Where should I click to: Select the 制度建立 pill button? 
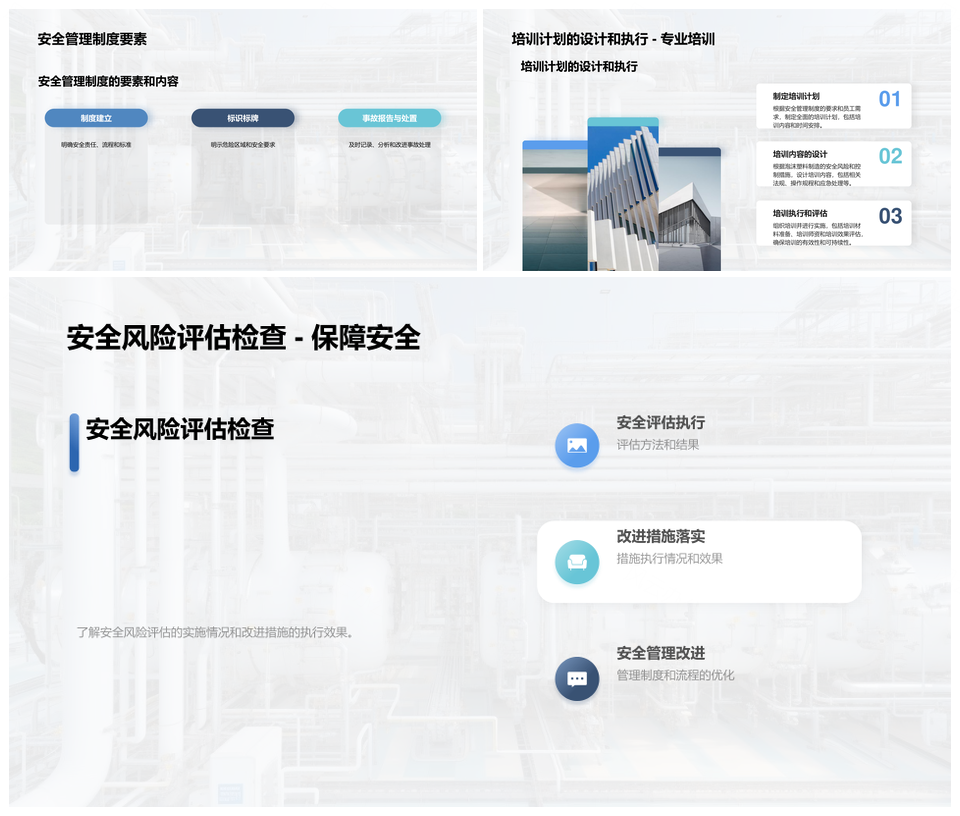pos(96,118)
